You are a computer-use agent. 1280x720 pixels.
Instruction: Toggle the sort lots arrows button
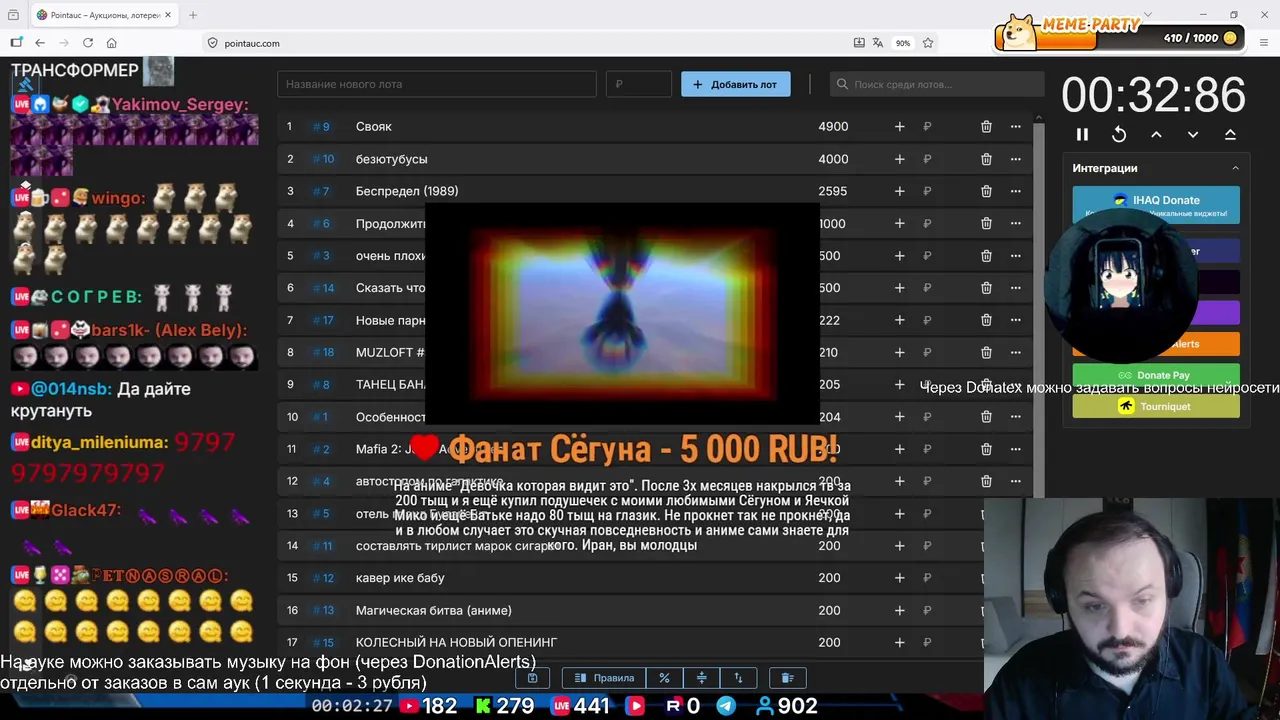(x=738, y=678)
